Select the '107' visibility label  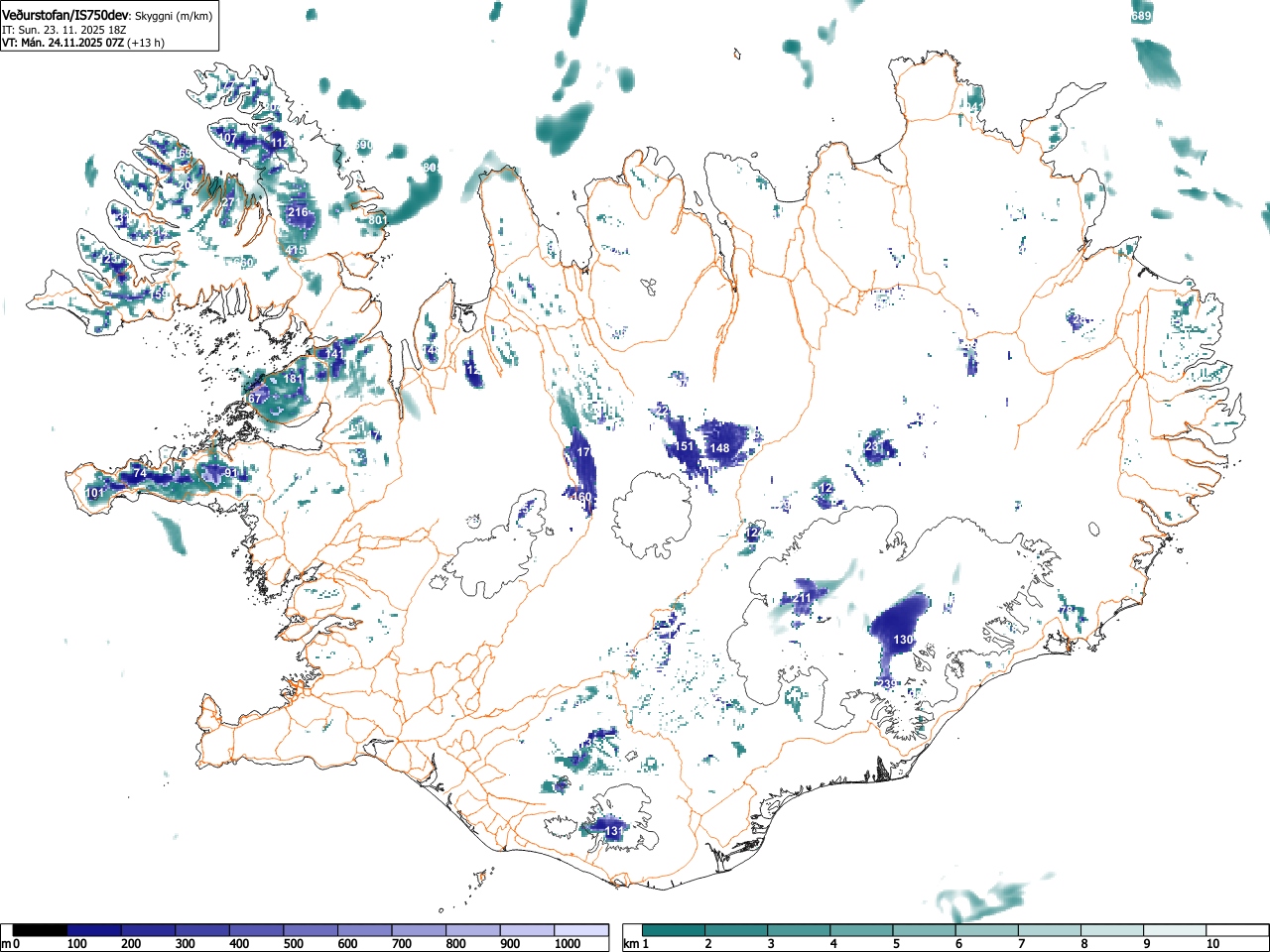click(228, 138)
